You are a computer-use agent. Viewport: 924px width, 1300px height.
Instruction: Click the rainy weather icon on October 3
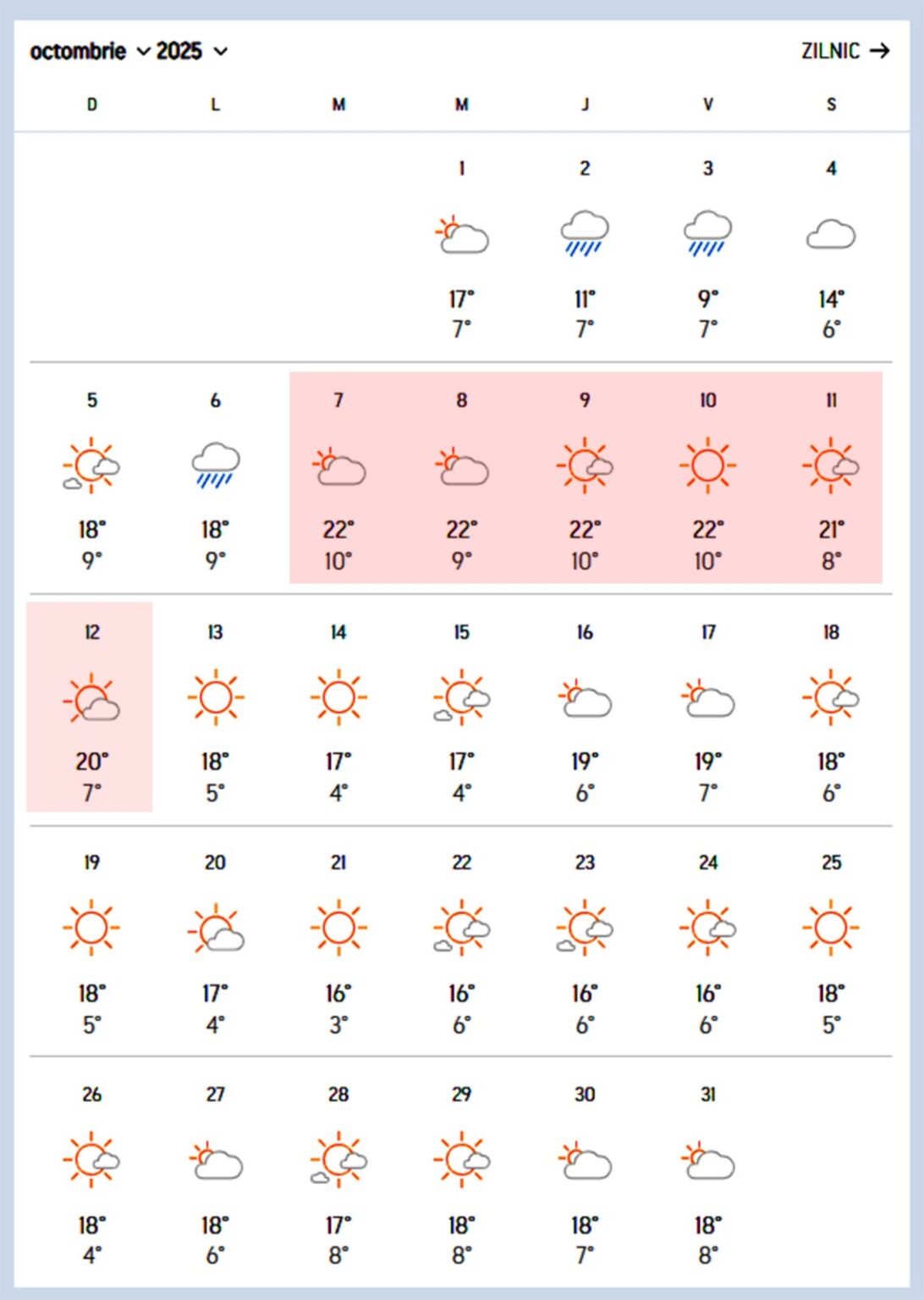tap(707, 233)
